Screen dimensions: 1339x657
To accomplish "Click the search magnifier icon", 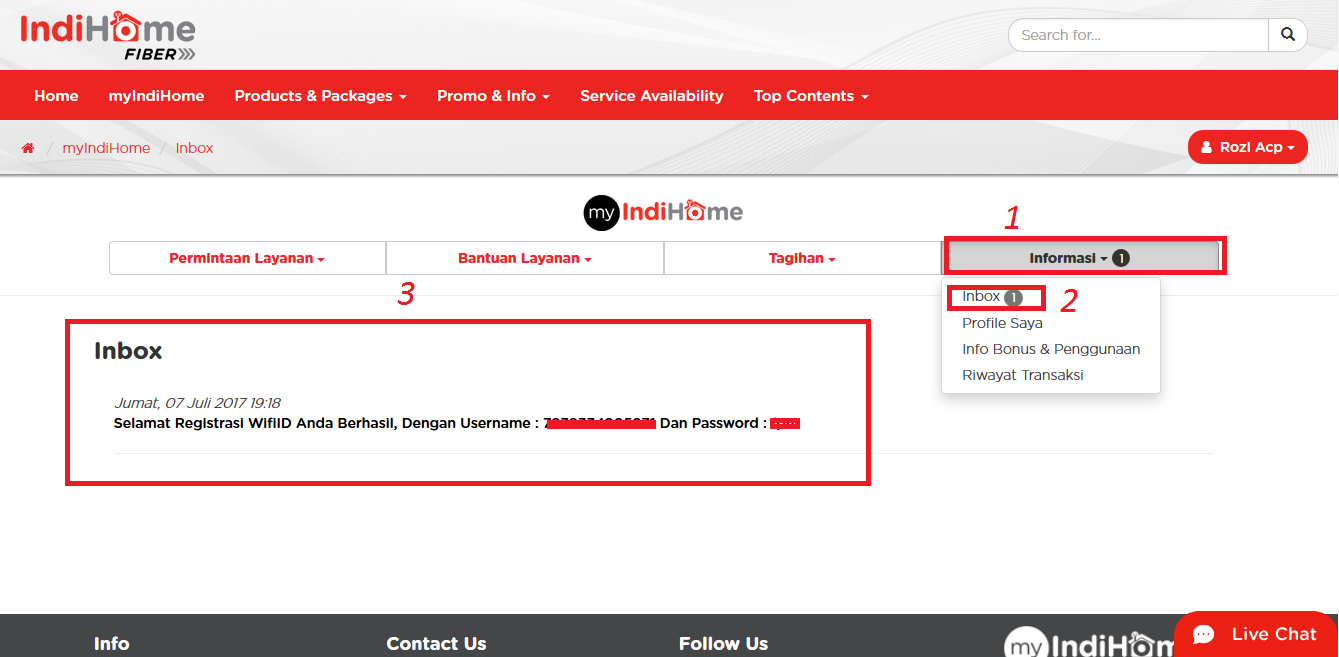I will click(x=1288, y=34).
